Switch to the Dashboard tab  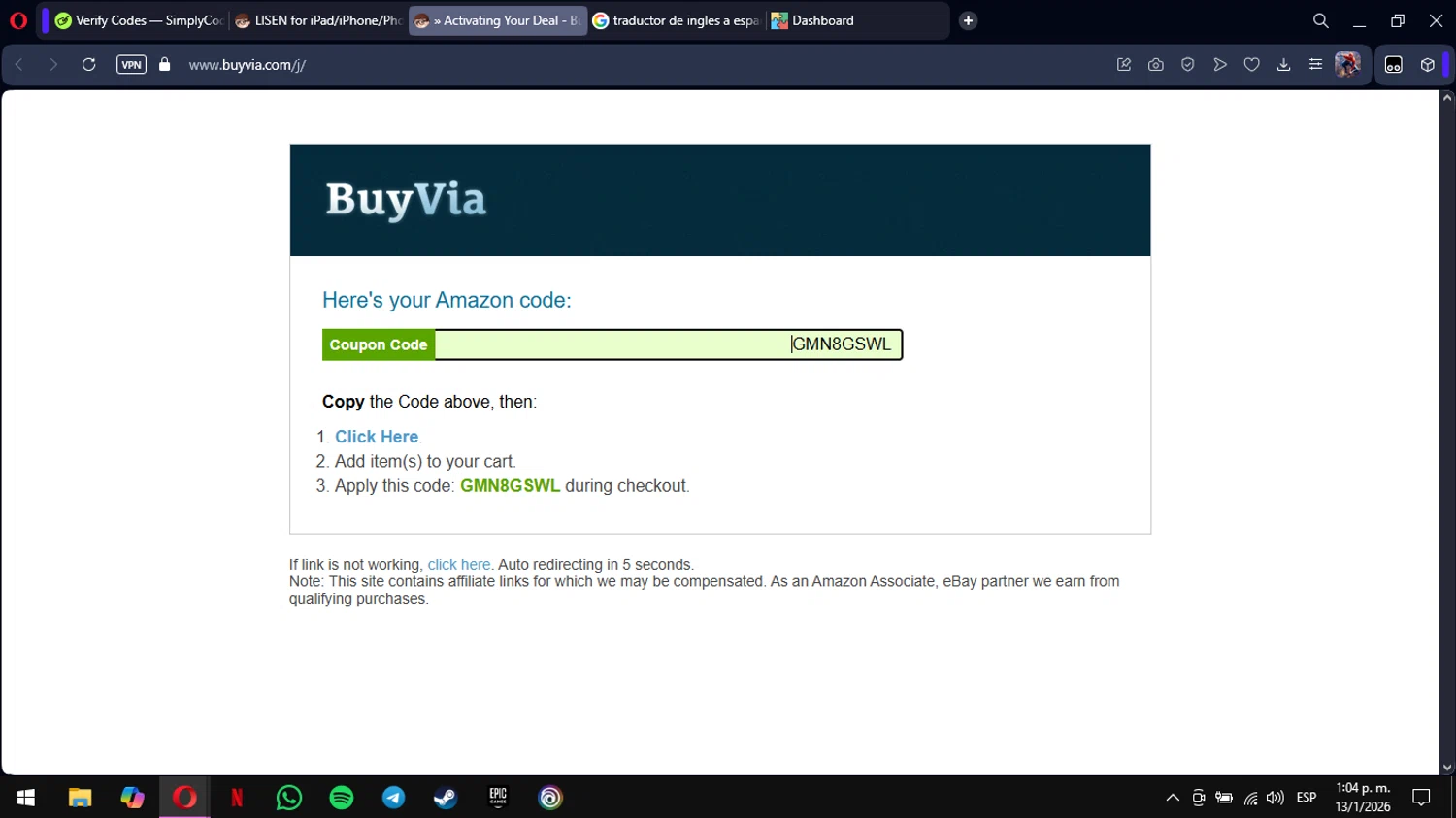(856, 20)
